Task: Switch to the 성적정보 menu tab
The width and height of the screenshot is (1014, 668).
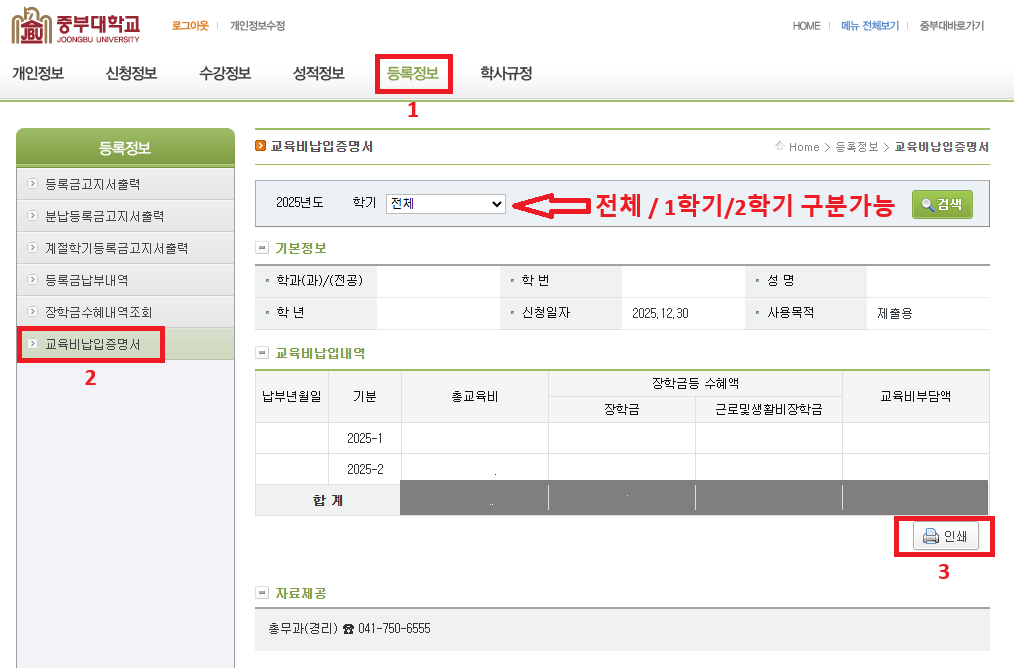Action: coord(319,73)
